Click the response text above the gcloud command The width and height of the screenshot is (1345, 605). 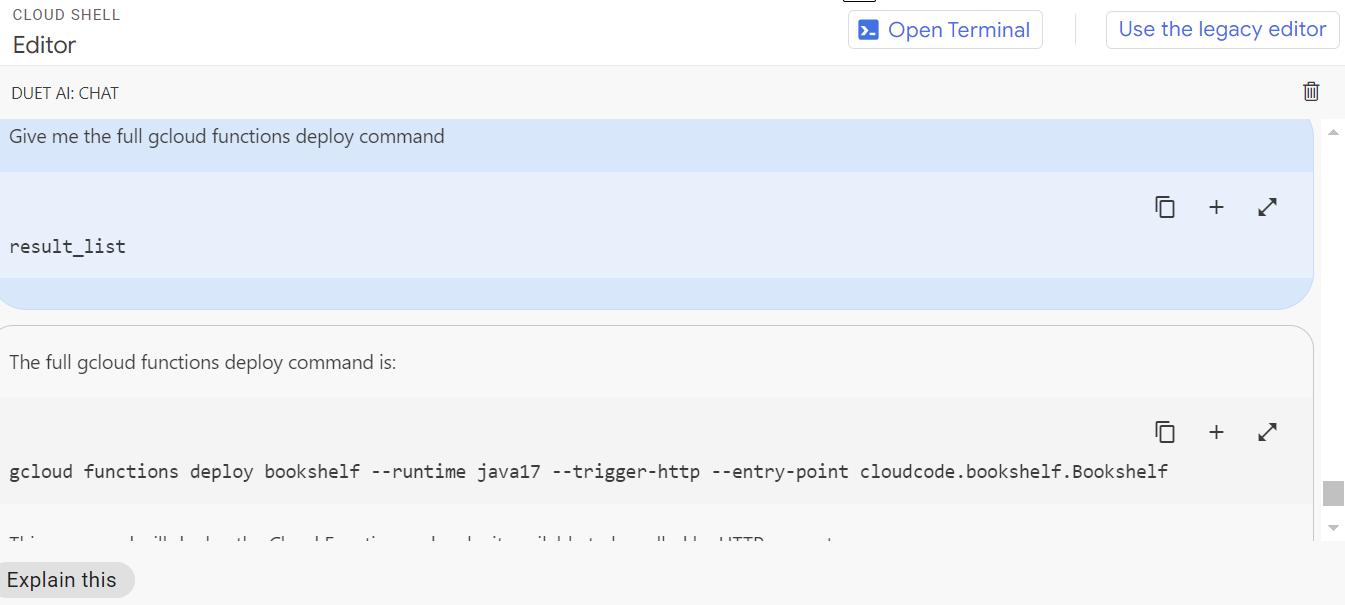203,362
